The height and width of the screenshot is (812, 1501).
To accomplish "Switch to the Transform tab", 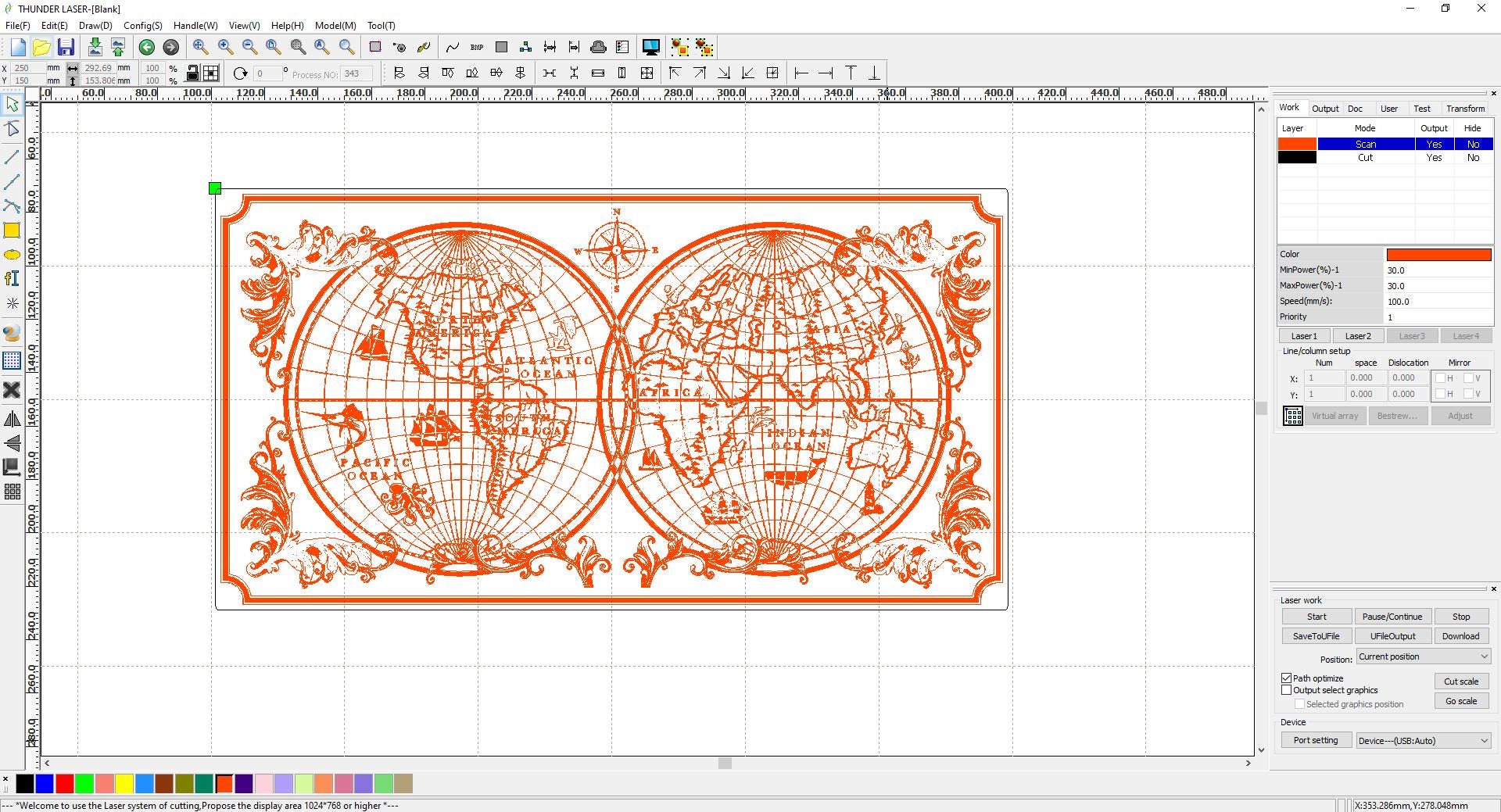I will [1465, 109].
